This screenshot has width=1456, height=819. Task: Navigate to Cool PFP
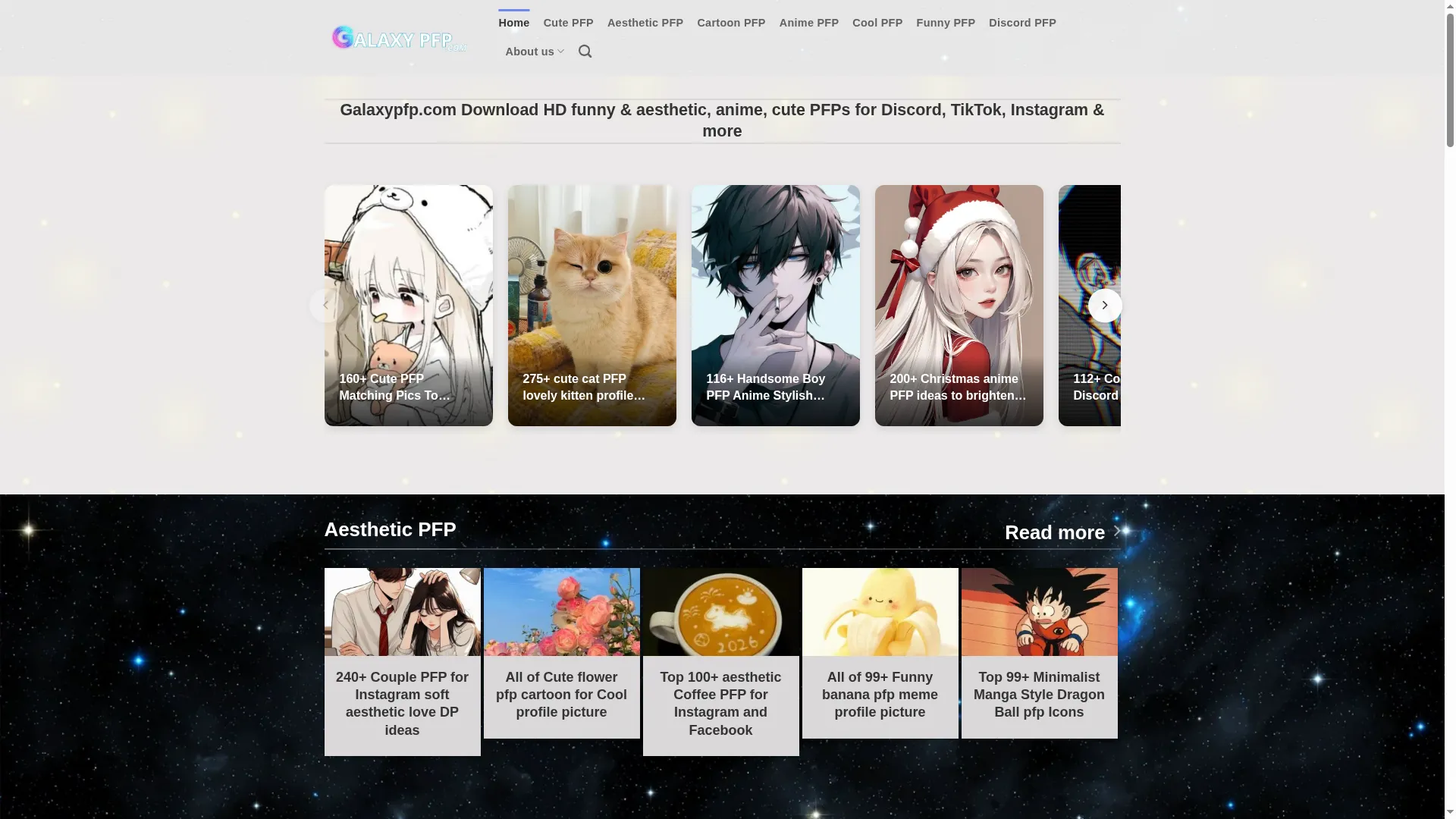coord(877,23)
